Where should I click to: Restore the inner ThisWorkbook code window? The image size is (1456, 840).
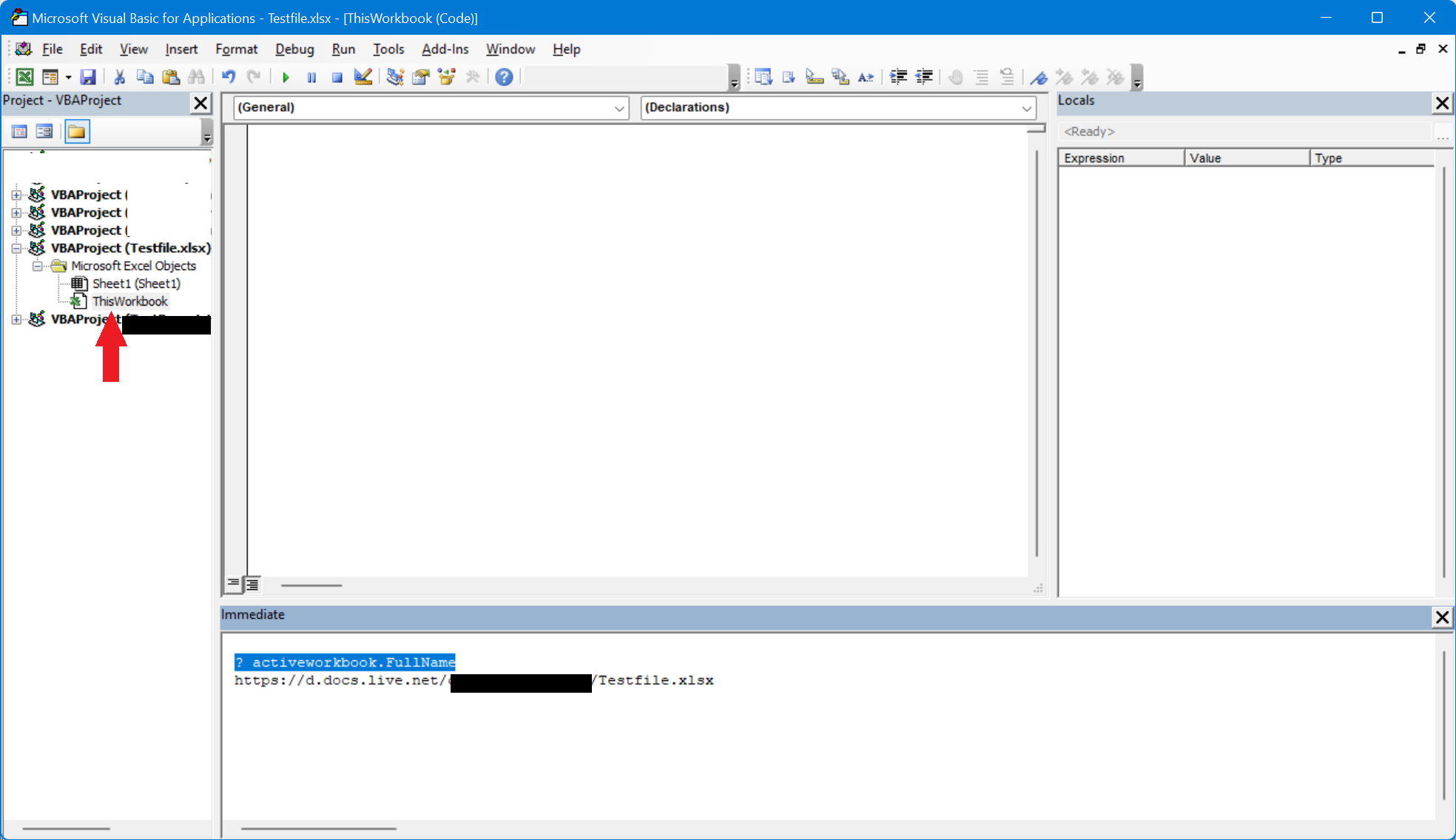pos(1420,49)
